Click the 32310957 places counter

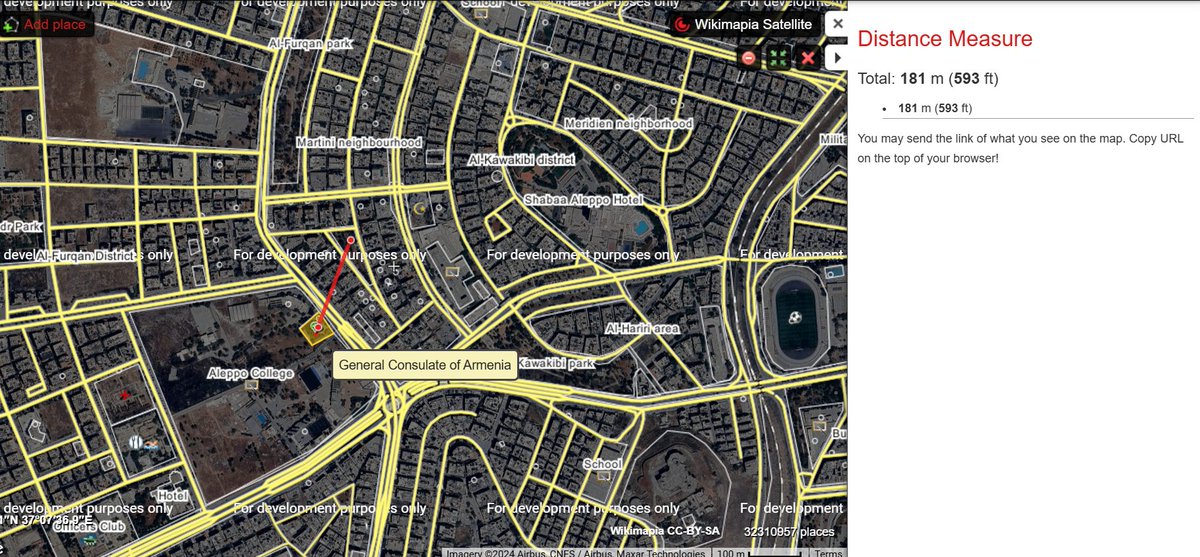pos(789,532)
